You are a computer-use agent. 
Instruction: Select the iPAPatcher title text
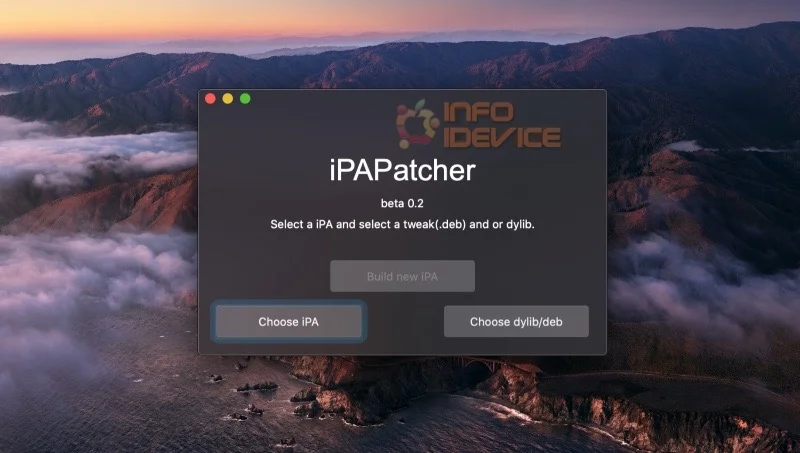click(x=402, y=170)
